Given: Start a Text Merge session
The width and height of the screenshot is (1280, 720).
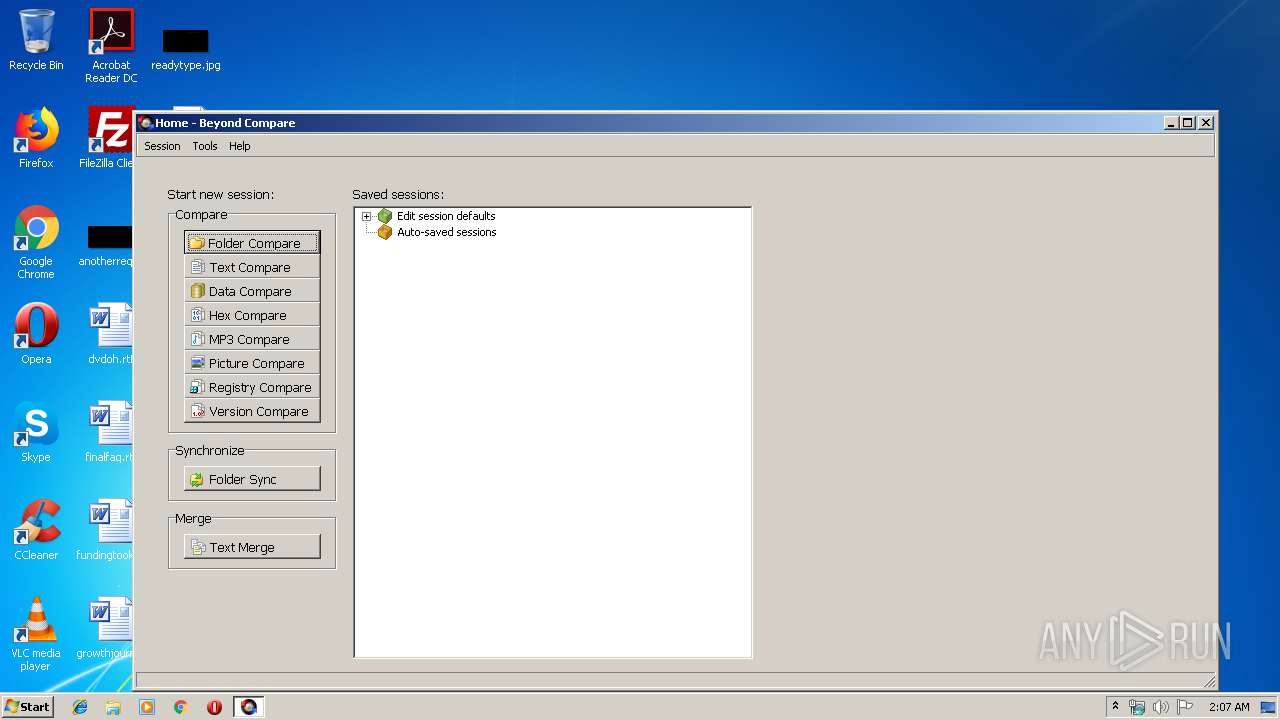Looking at the screenshot, I should click(x=252, y=547).
